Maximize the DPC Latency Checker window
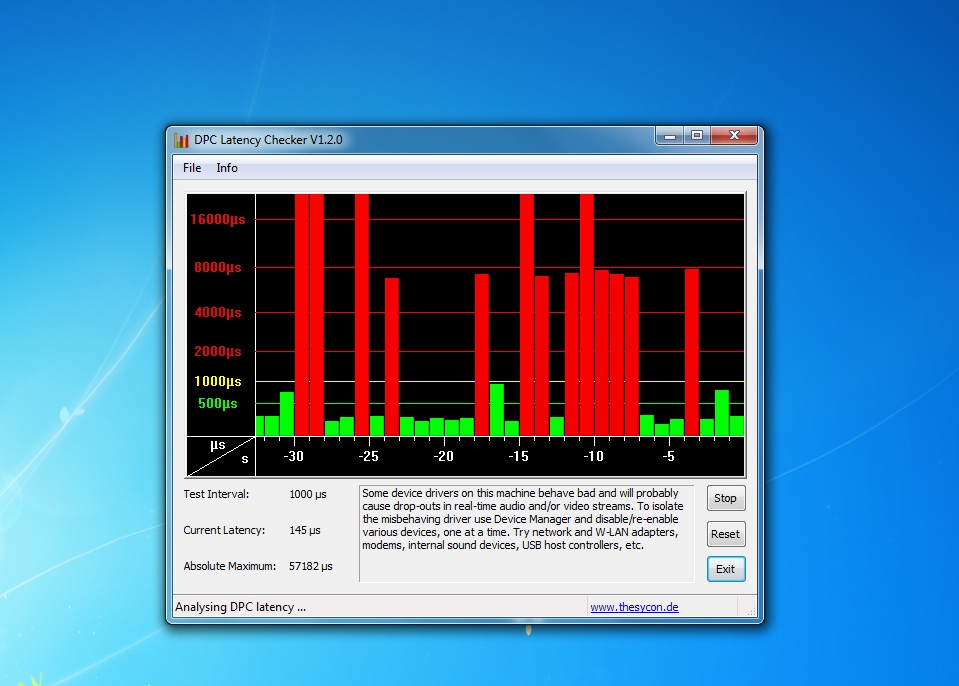Screen dimensions: 959x686 (x=697, y=136)
